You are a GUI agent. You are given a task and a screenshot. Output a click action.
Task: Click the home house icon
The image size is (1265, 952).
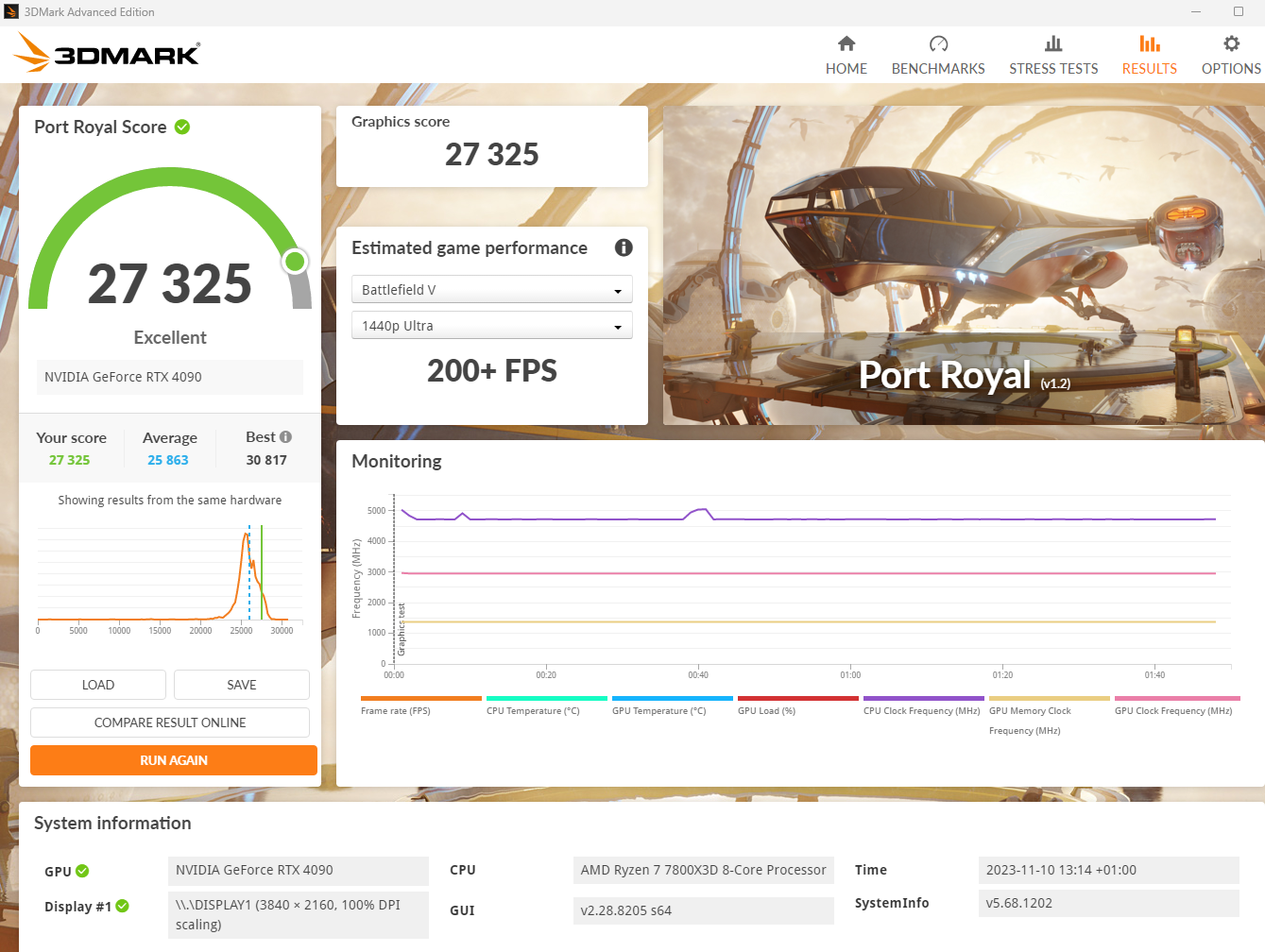click(846, 43)
